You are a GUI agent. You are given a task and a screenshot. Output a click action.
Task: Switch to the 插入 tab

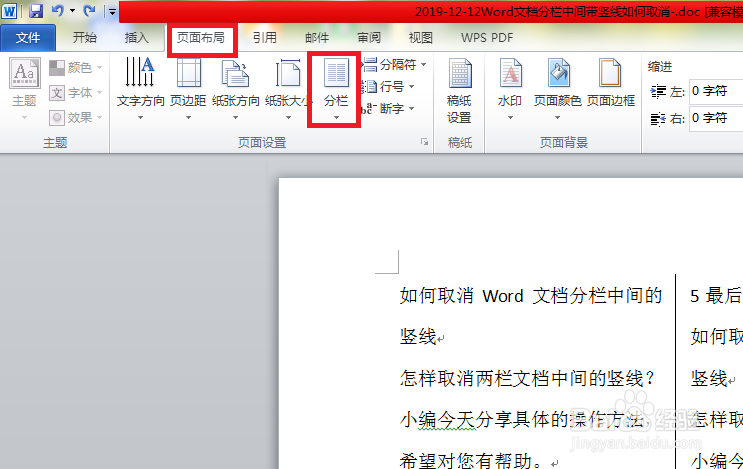pyautogui.click(x=136, y=37)
